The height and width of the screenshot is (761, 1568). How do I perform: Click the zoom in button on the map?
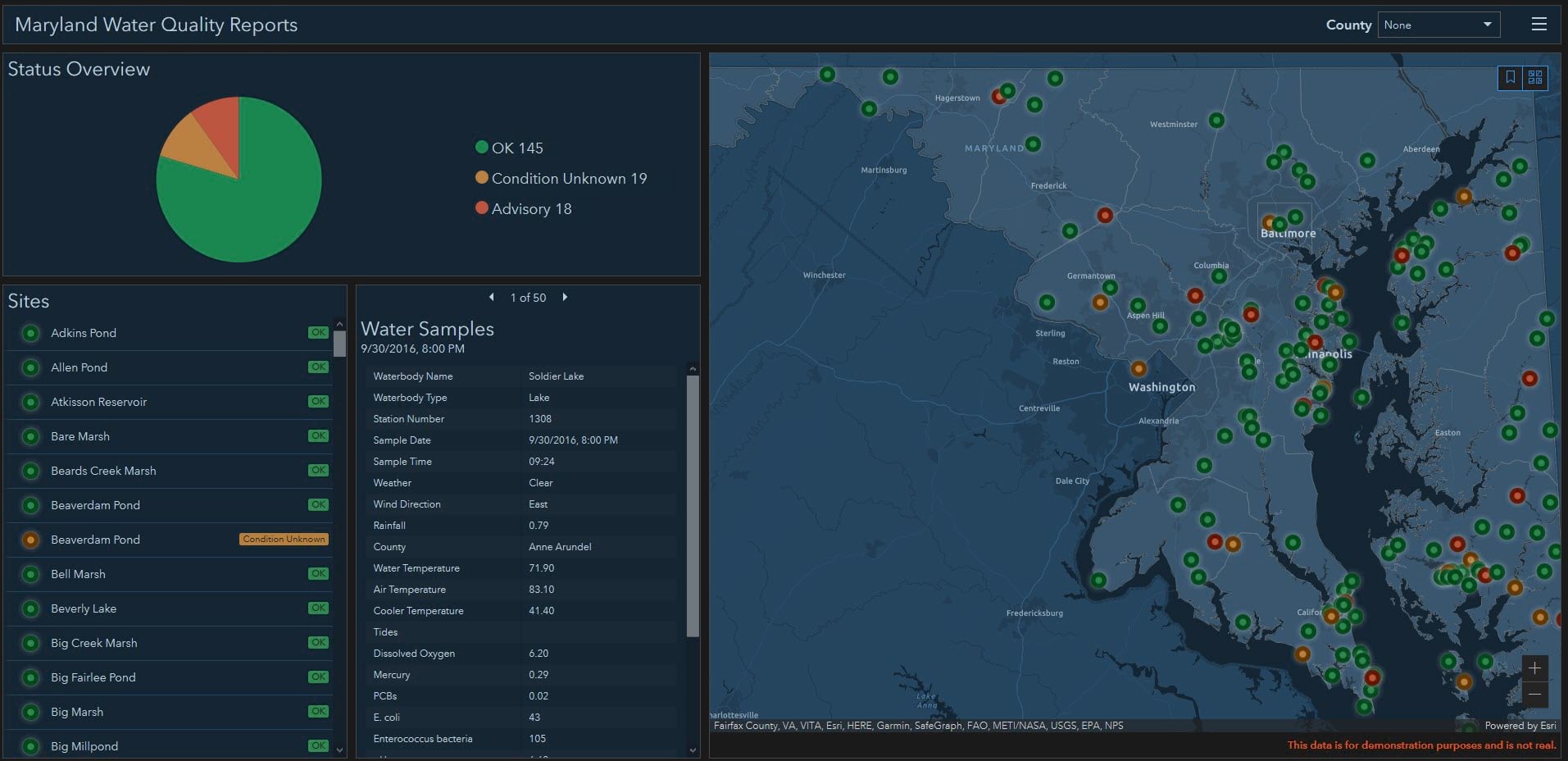(x=1536, y=669)
